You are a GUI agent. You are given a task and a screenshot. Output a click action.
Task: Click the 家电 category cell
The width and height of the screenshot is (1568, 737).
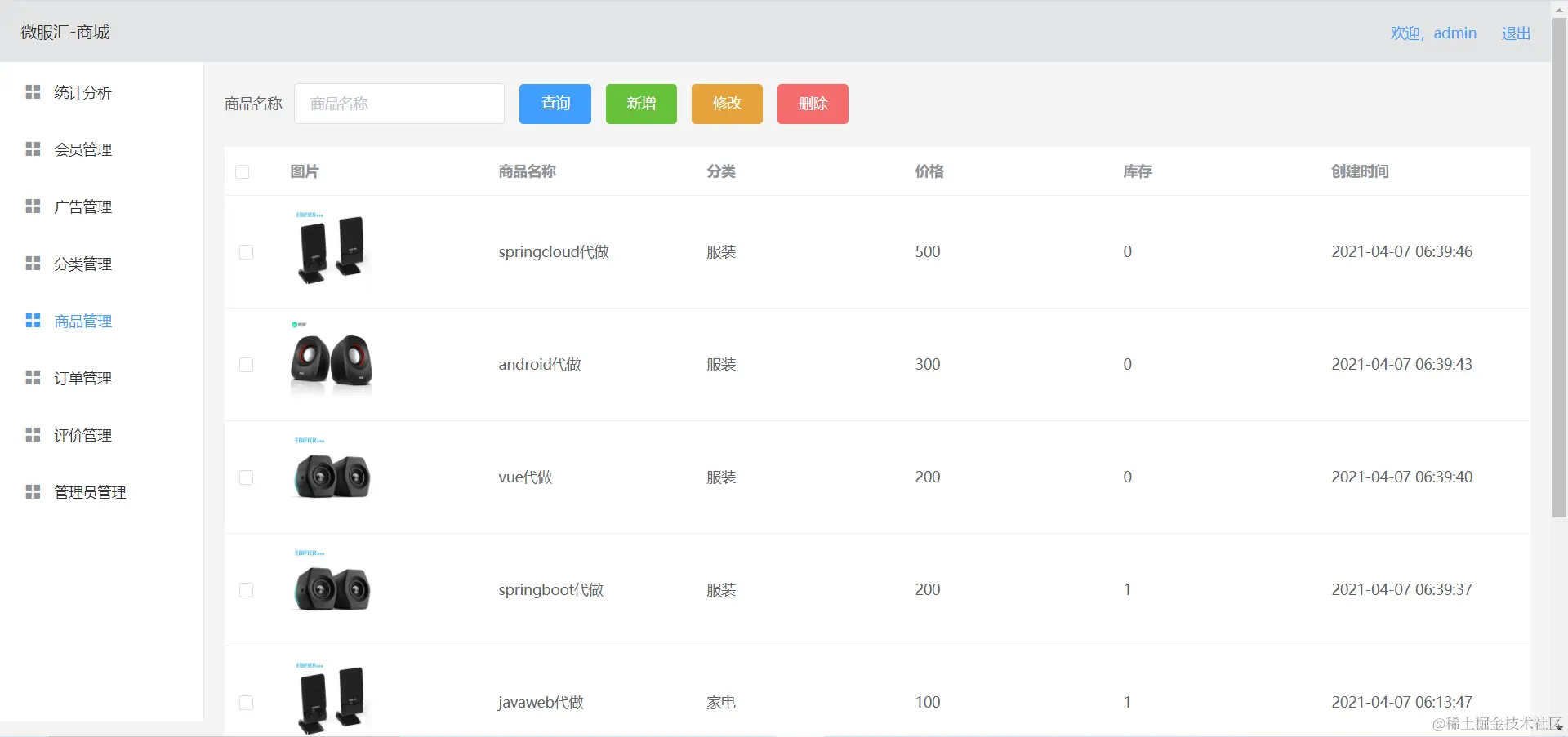pos(721,703)
